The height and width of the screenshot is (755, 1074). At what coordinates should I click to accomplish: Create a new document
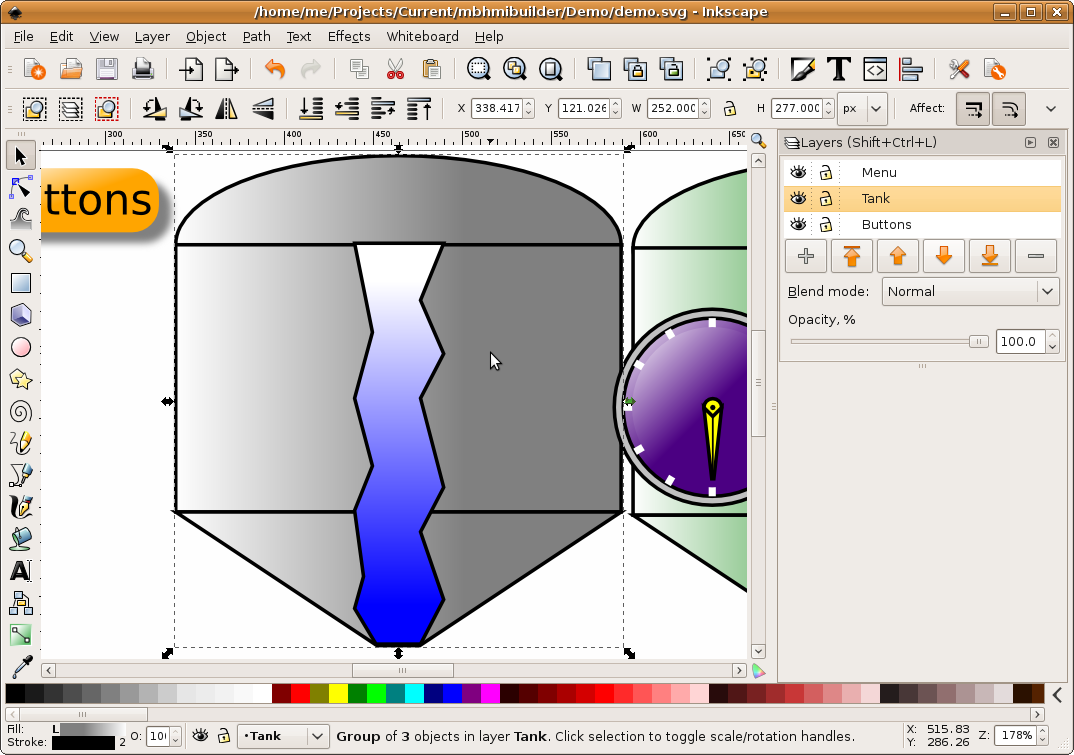pos(34,69)
